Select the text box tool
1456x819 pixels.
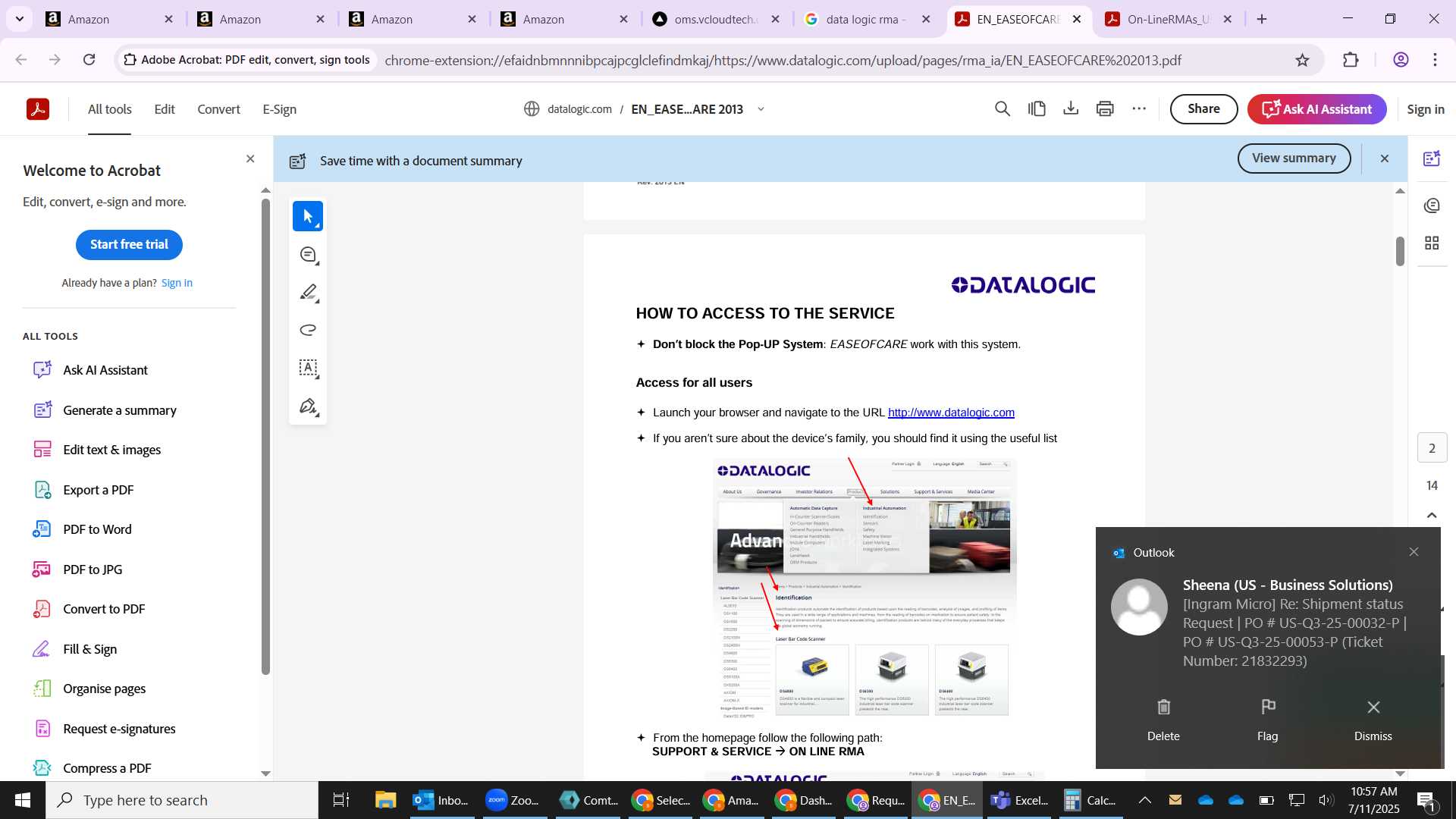point(308,369)
